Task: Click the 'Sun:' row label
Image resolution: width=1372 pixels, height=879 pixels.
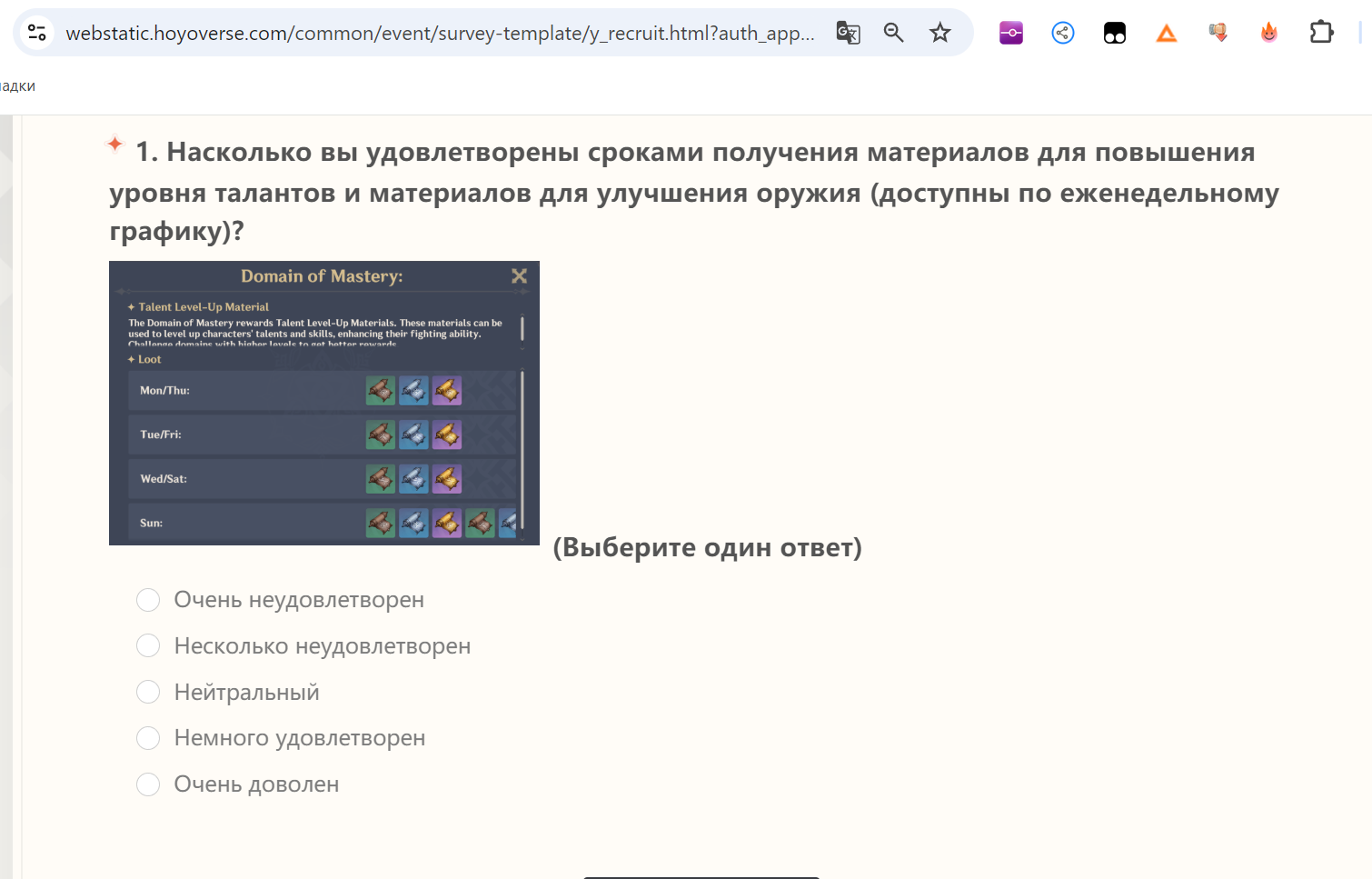Action: click(151, 523)
